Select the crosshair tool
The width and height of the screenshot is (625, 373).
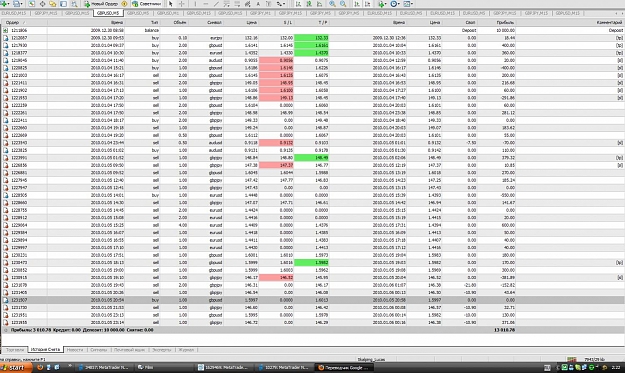(181, 4)
